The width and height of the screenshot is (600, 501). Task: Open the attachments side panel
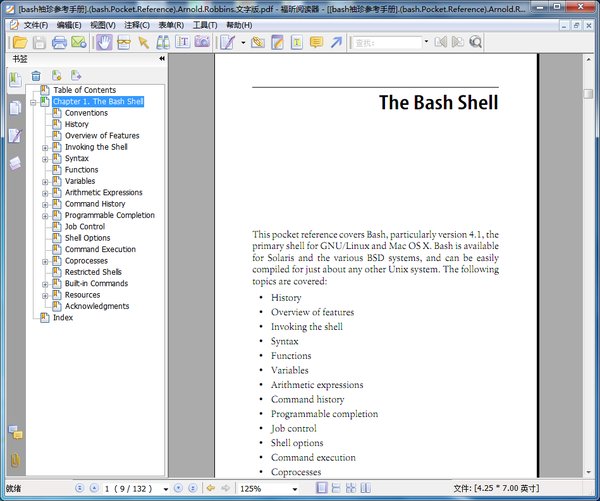click(x=15, y=461)
